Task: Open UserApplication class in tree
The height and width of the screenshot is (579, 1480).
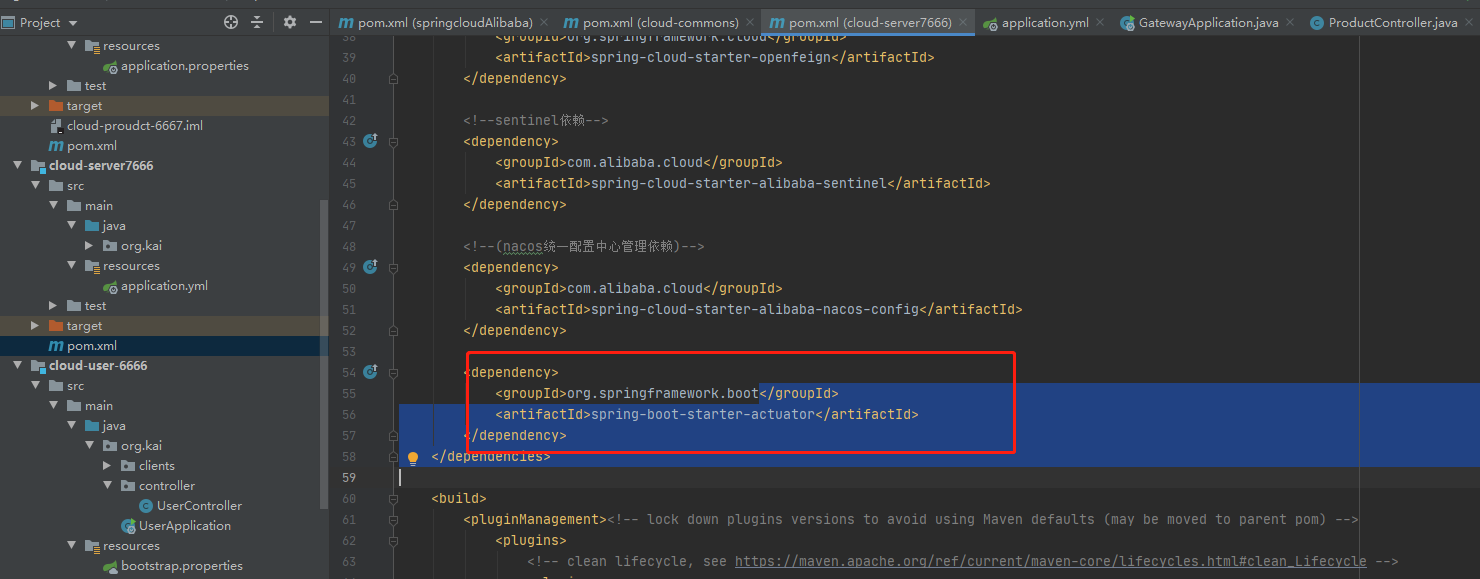Action: click(x=185, y=526)
